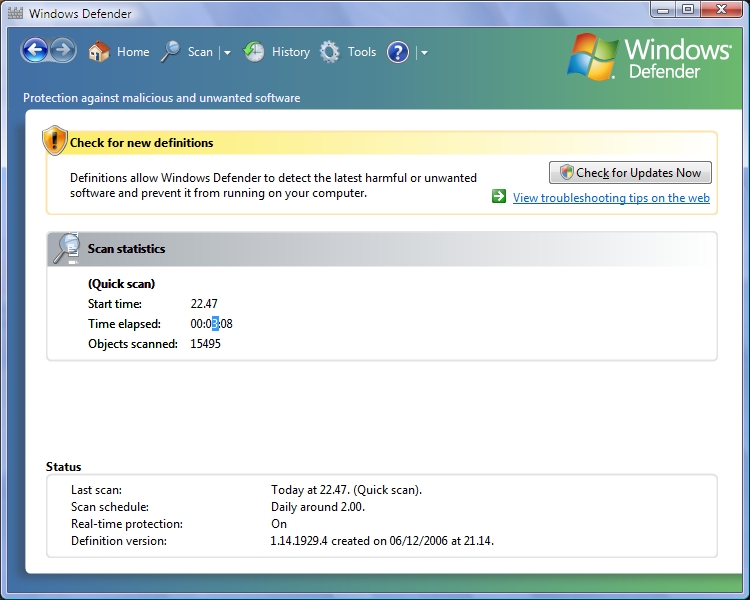Click the Objects scanned: label
The image size is (750, 600).
[x=132, y=344]
